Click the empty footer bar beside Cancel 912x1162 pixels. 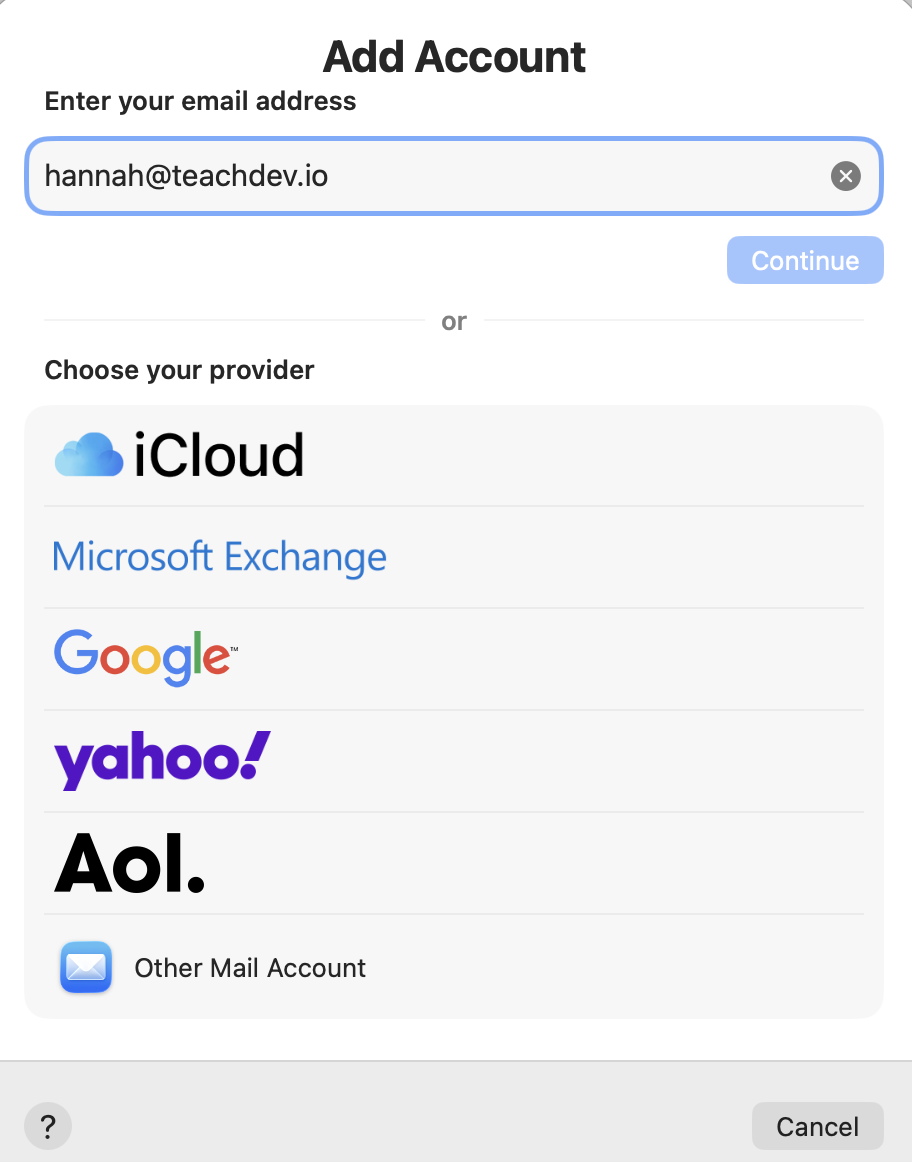pyautogui.click(x=400, y=1126)
